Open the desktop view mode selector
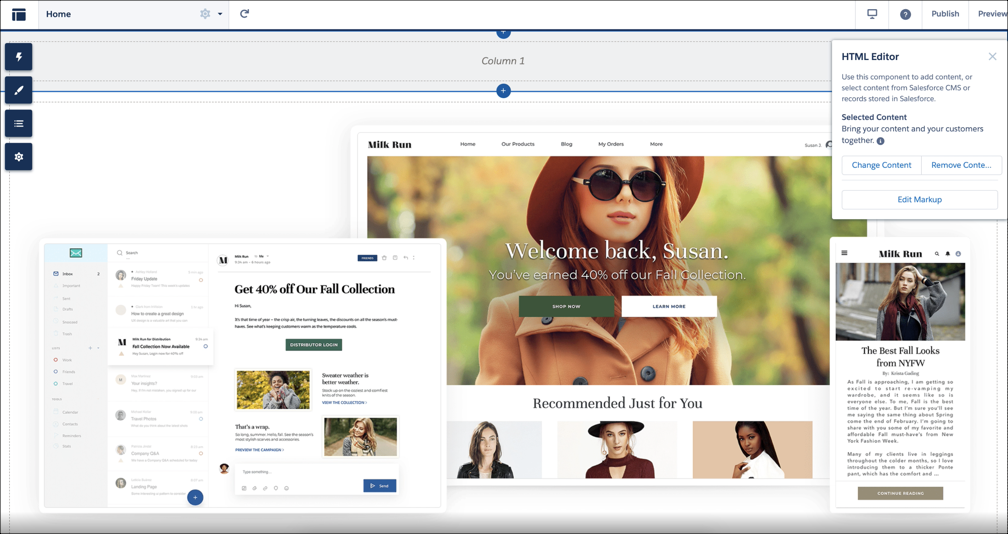Viewport: 1008px width, 534px height. point(872,14)
